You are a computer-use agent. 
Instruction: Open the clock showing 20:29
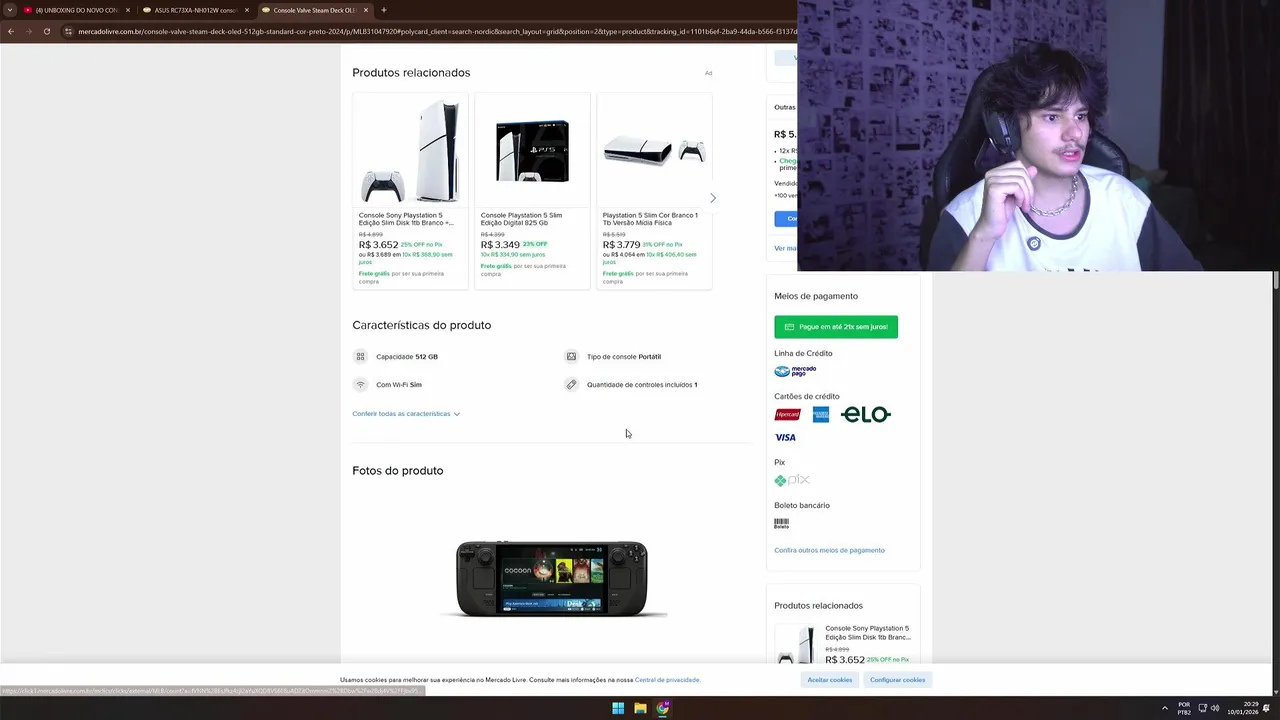[x=1242, y=709]
